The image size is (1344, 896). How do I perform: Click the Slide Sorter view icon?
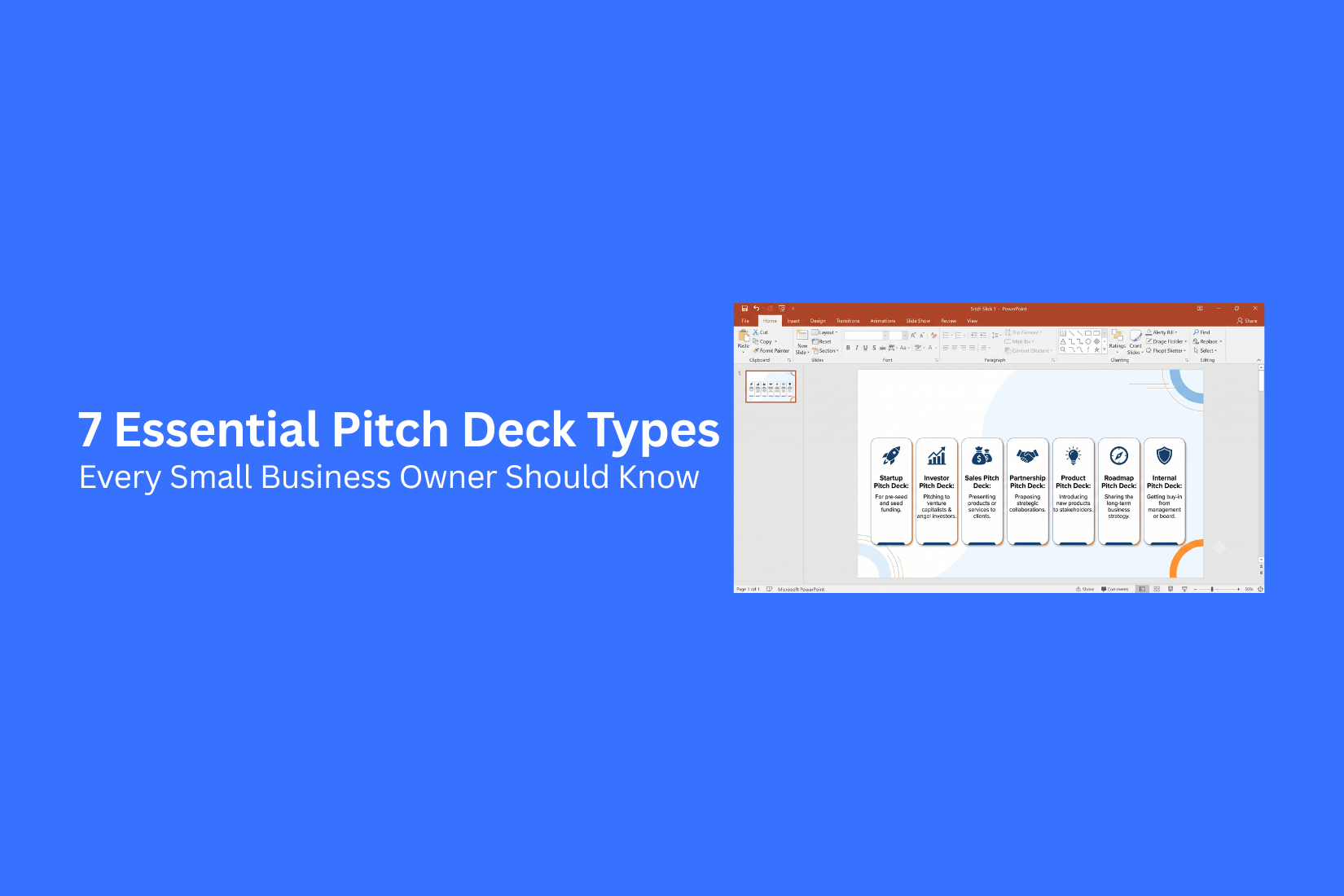pyautogui.click(x=1157, y=589)
